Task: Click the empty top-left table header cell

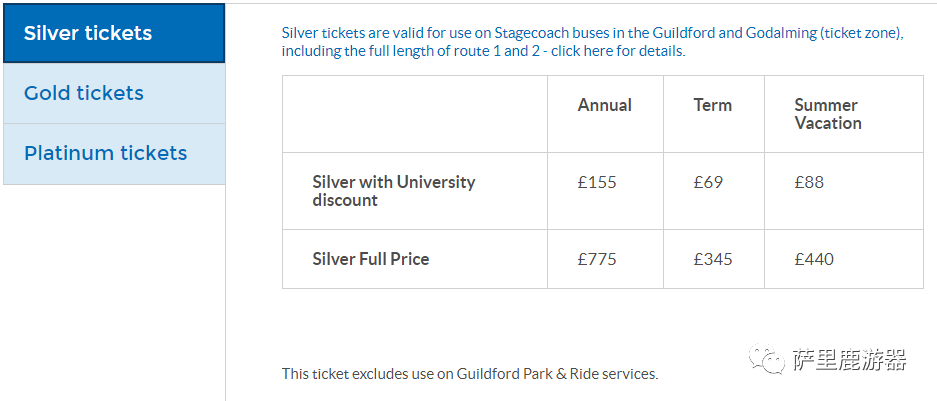Action: point(414,114)
